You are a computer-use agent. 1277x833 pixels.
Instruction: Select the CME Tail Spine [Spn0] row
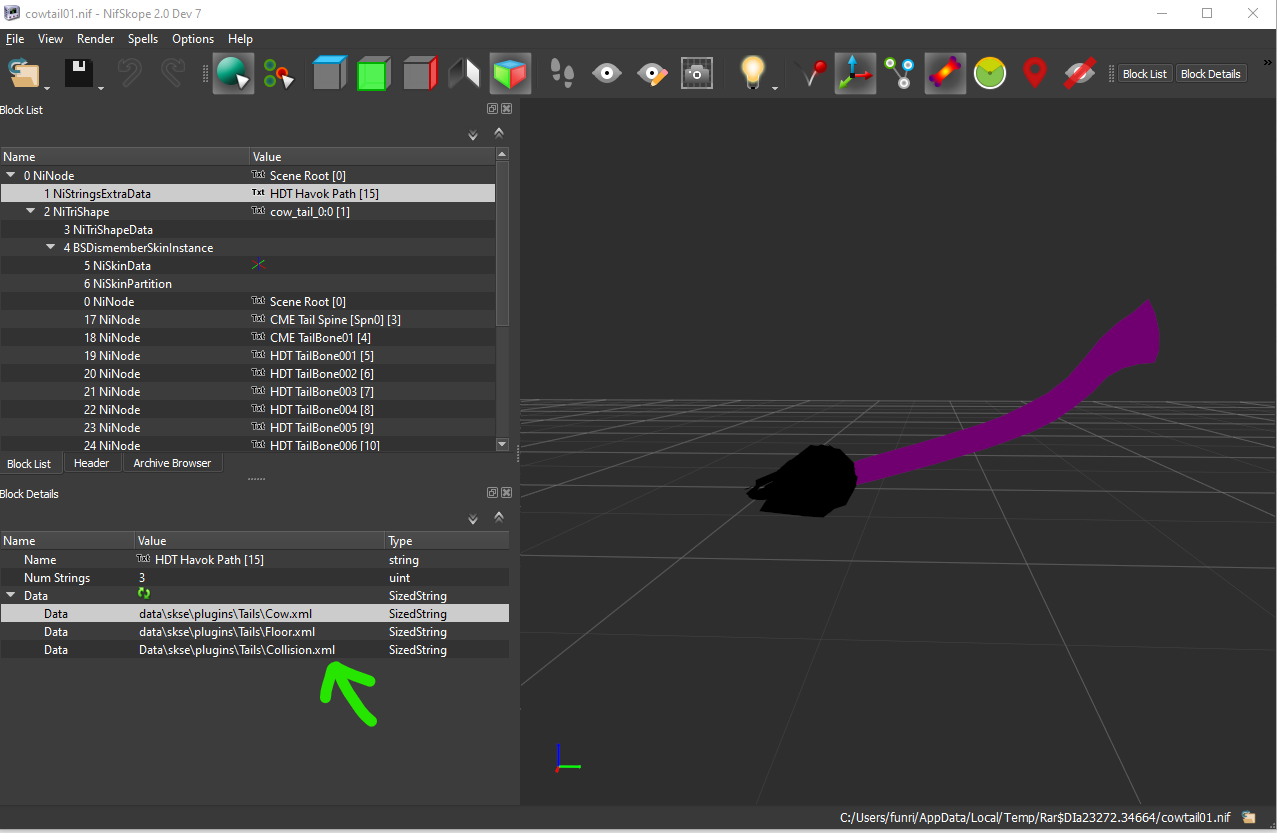point(247,319)
